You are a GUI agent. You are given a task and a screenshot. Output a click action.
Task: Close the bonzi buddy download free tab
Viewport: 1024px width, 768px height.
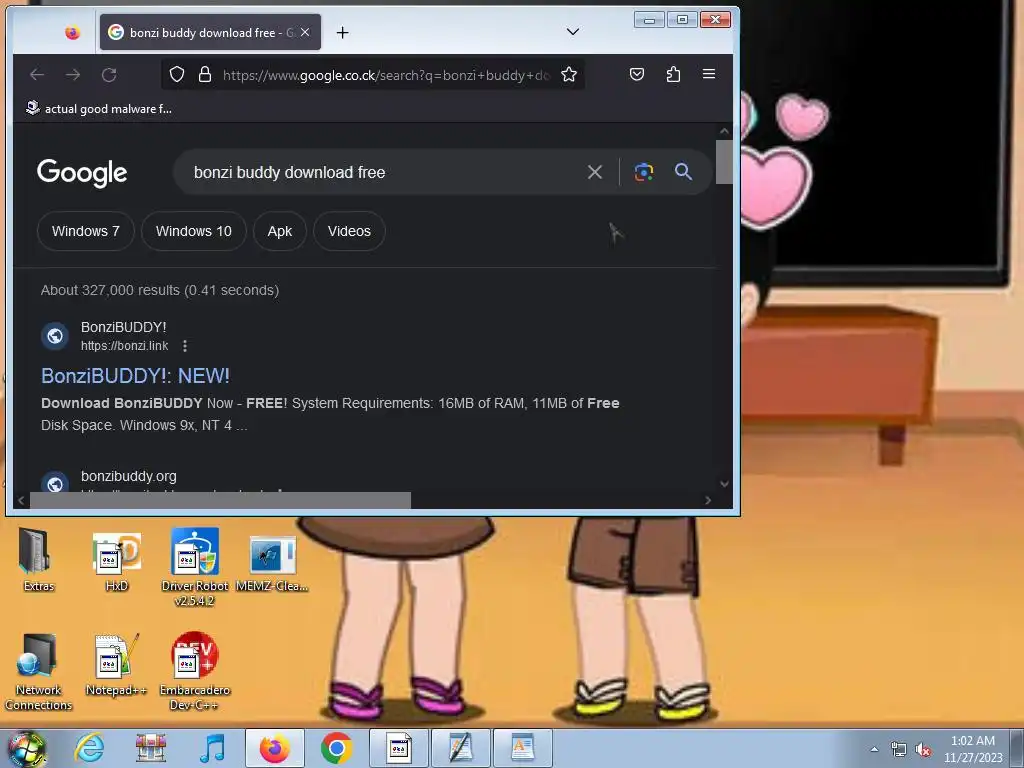[305, 32]
